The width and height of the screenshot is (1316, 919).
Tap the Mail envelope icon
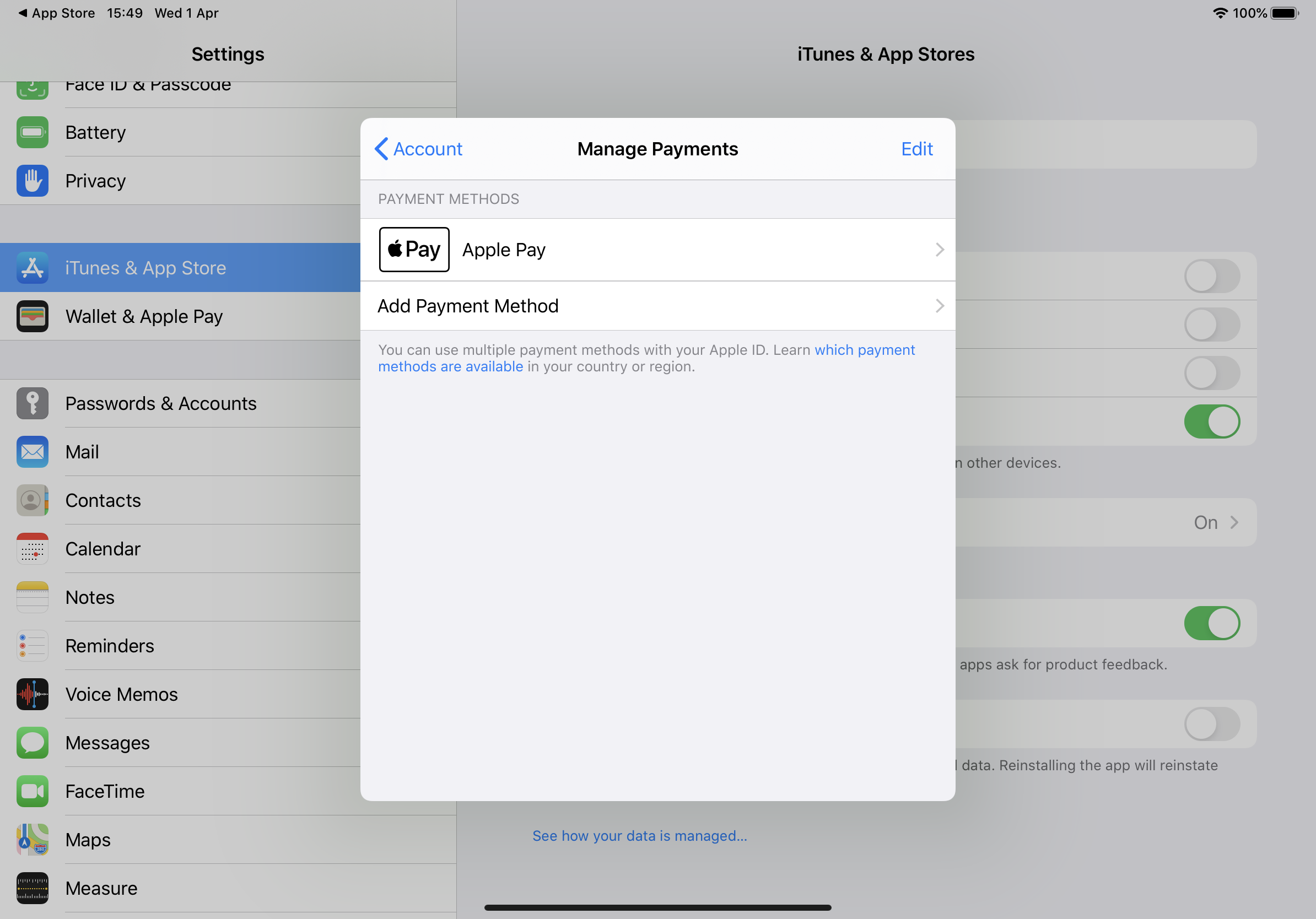(32, 452)
